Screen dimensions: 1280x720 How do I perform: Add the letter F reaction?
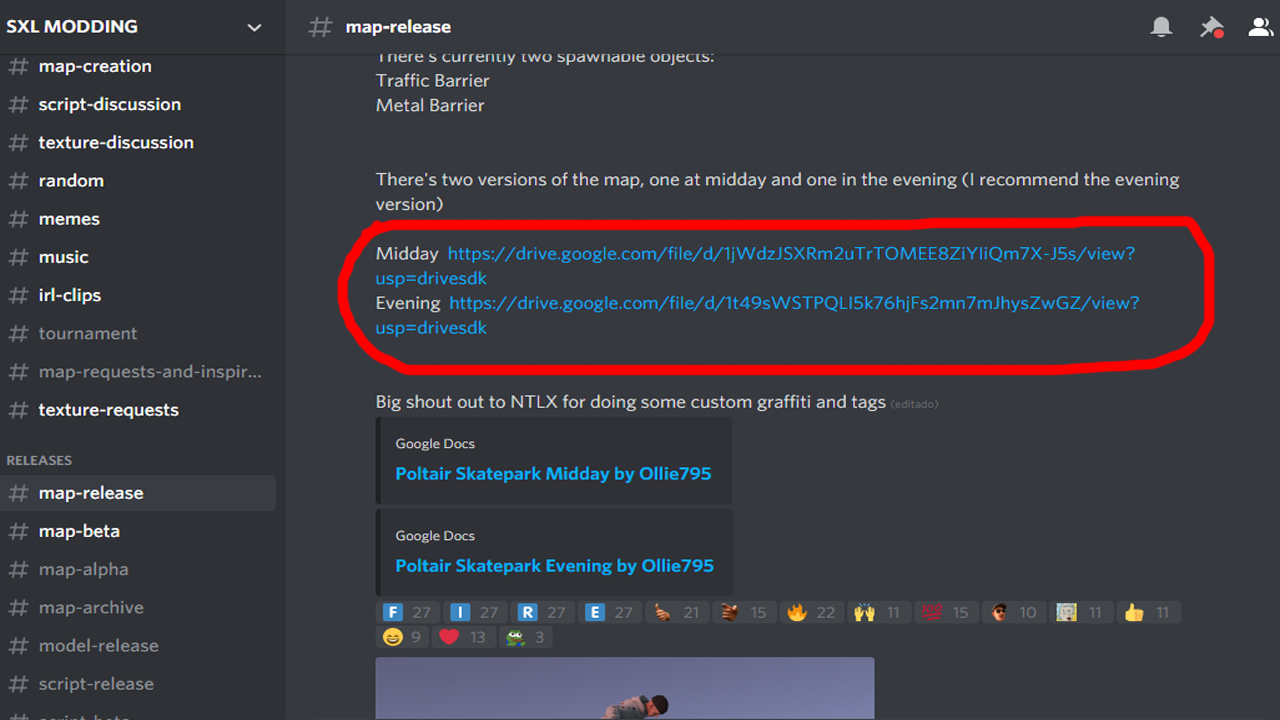pyautogui.click(x=407, y=612)
